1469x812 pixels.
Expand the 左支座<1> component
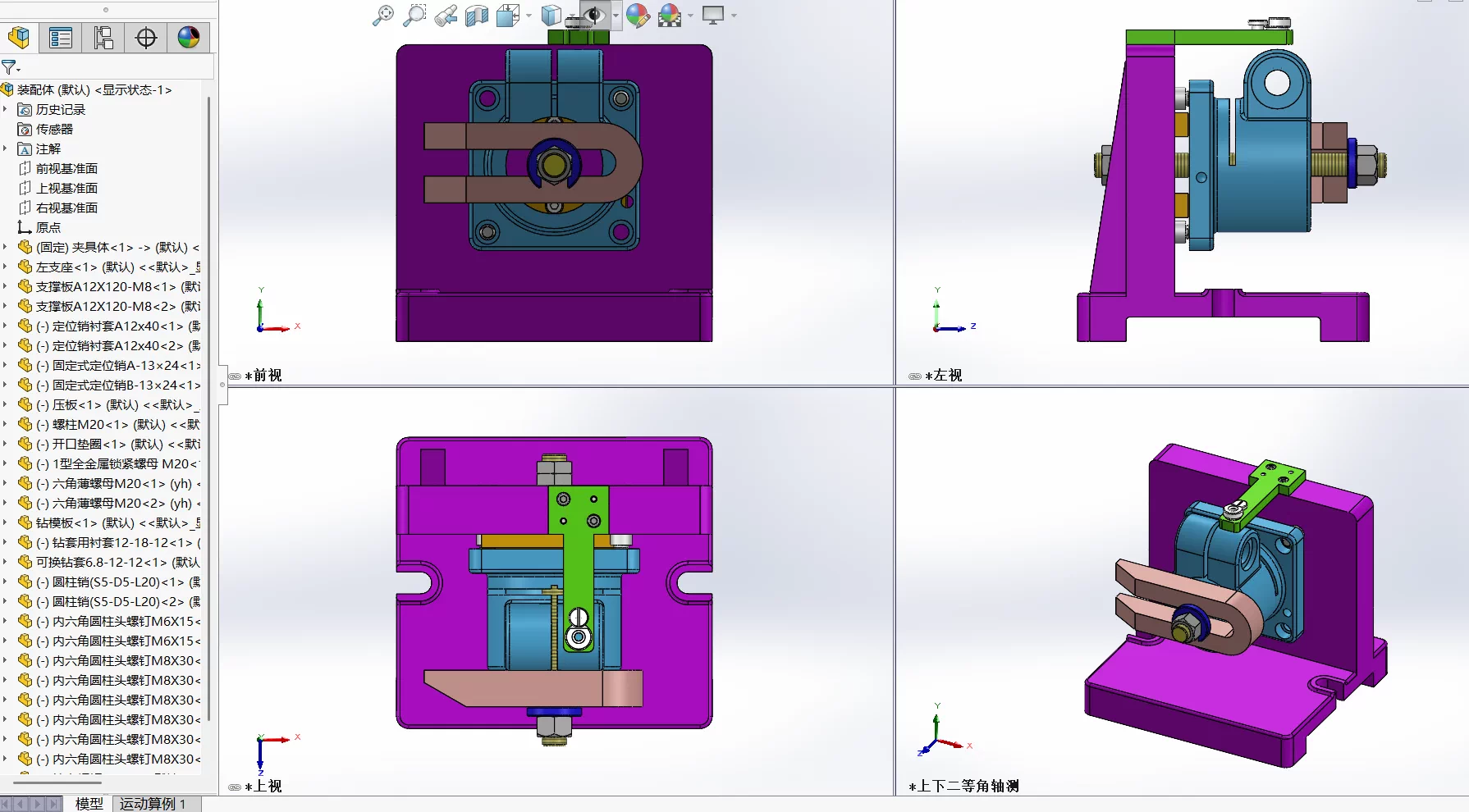(5, 267)
